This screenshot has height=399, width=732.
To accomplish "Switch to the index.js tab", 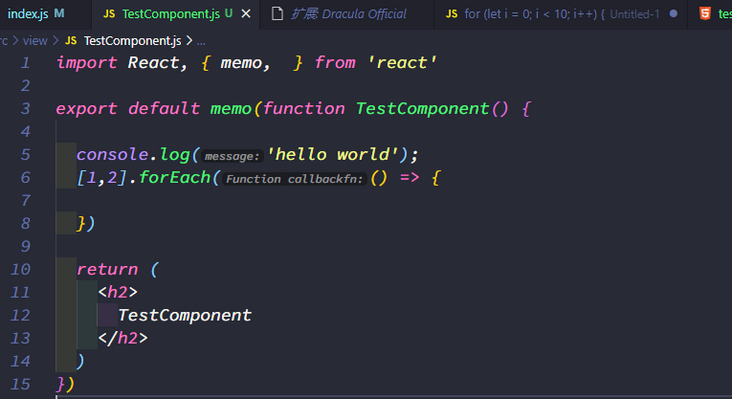I will [x=35, y=14].
